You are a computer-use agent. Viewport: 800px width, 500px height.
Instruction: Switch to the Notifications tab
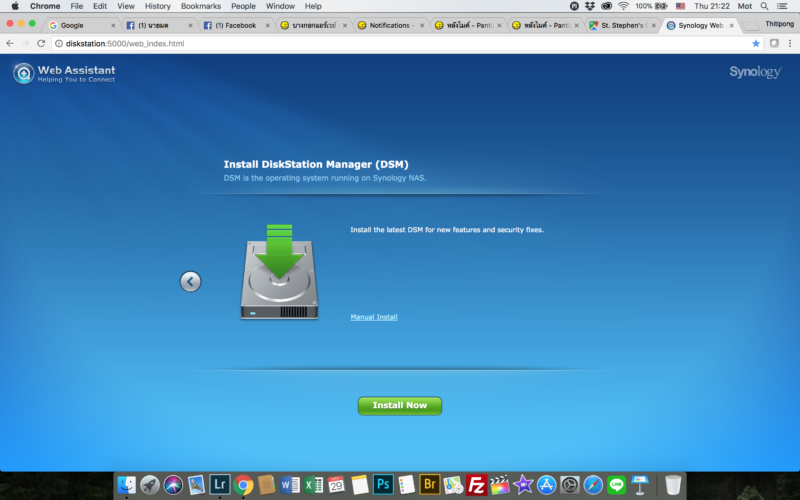click(390, 25)
